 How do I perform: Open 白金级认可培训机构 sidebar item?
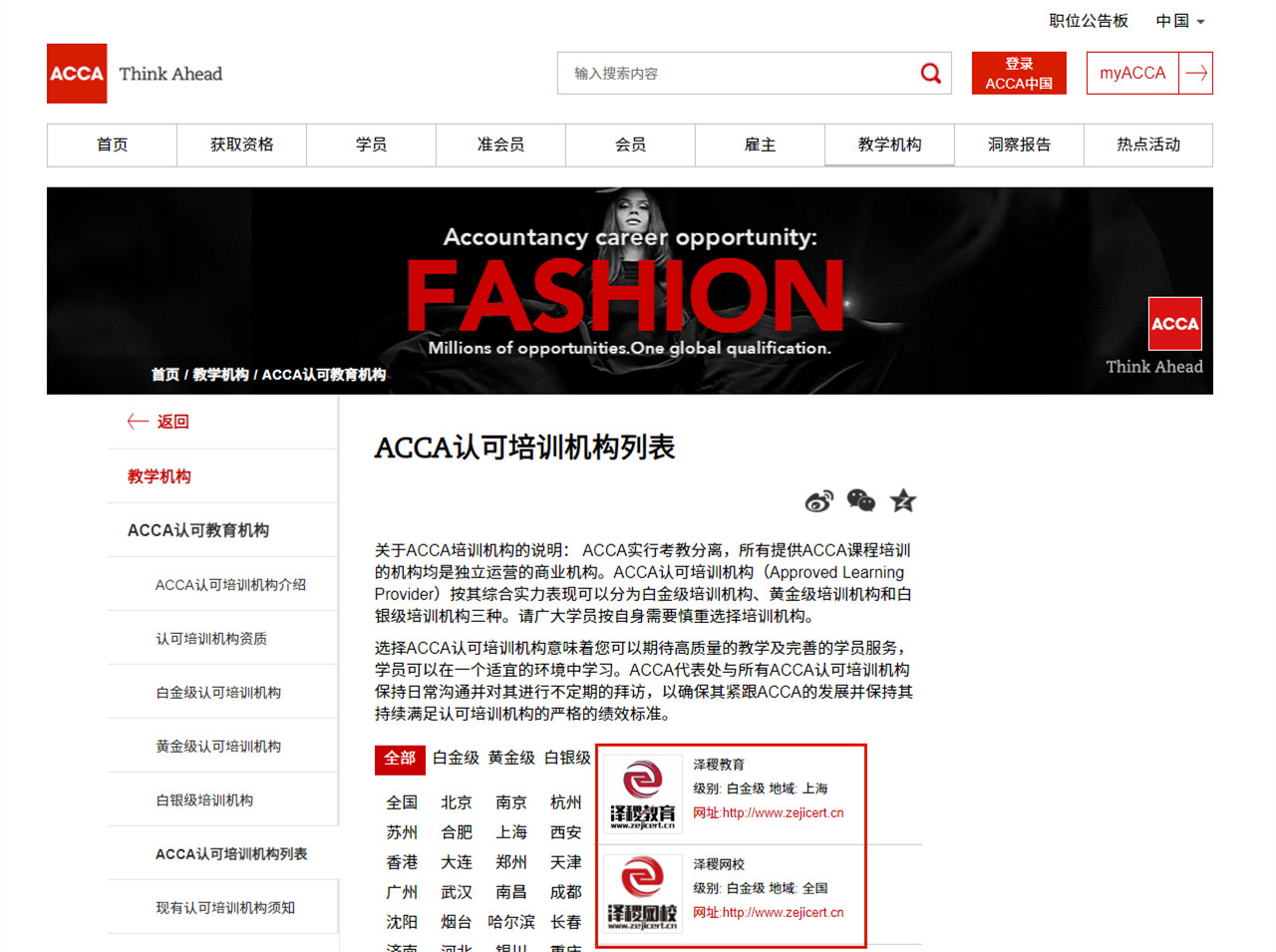218,693
